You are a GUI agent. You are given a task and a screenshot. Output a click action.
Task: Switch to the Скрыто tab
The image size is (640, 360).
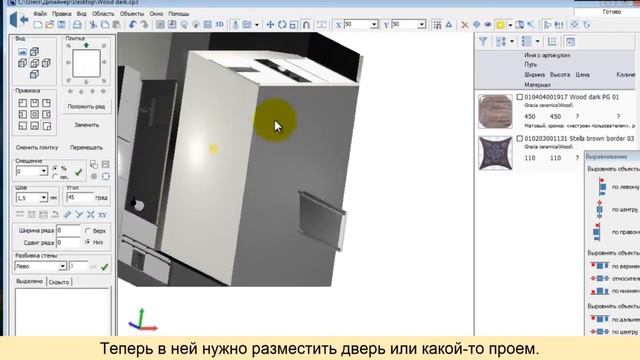pos(59,282)
